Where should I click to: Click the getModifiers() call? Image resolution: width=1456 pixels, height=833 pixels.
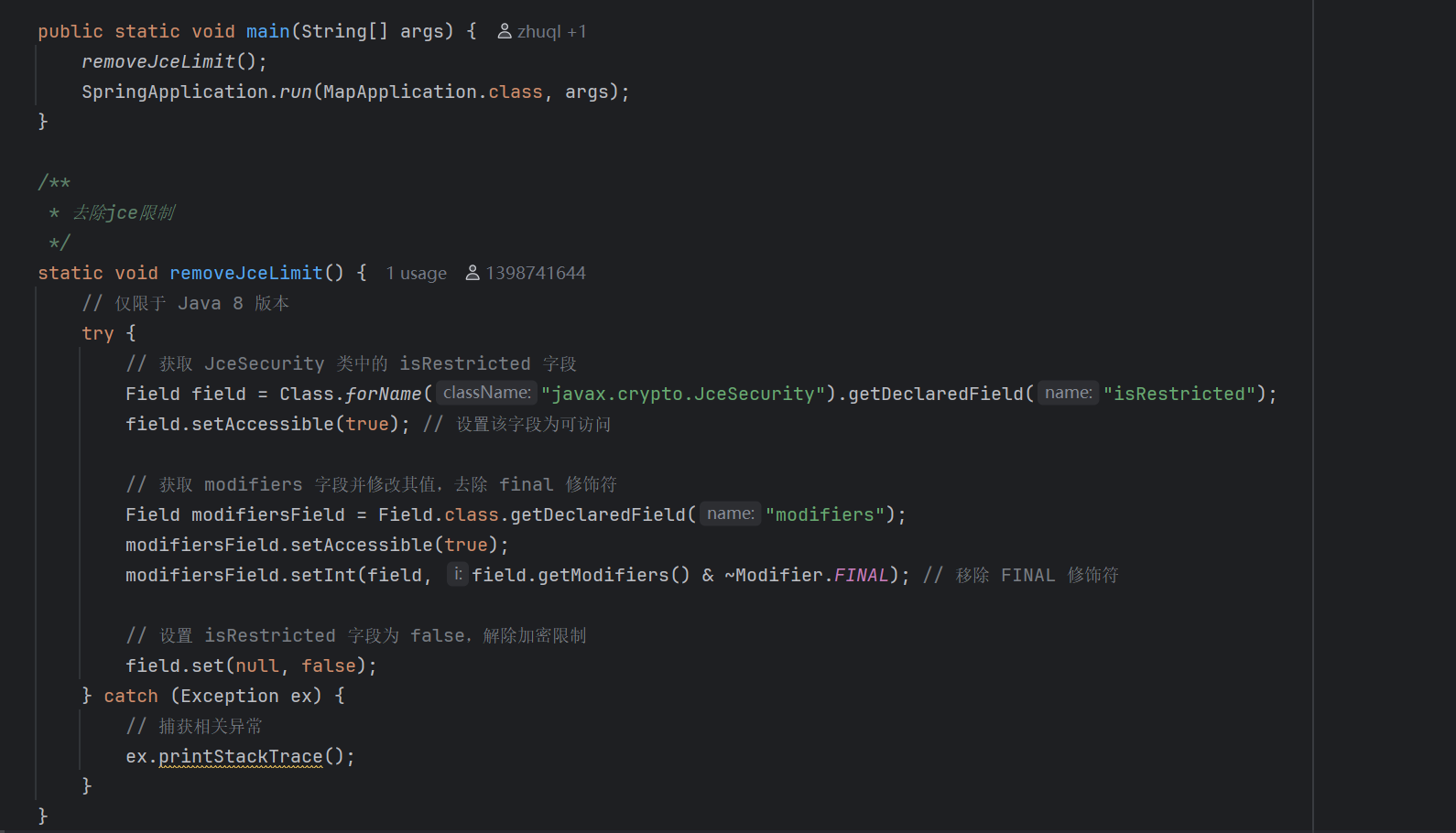[614, 576]
